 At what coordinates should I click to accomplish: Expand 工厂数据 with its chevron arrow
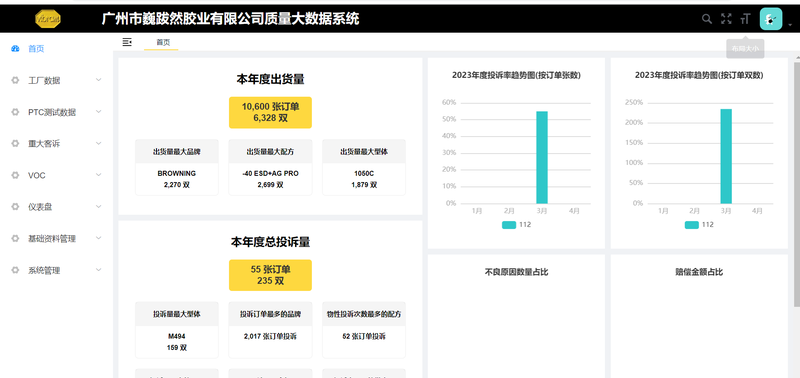[x=98, y=80]
